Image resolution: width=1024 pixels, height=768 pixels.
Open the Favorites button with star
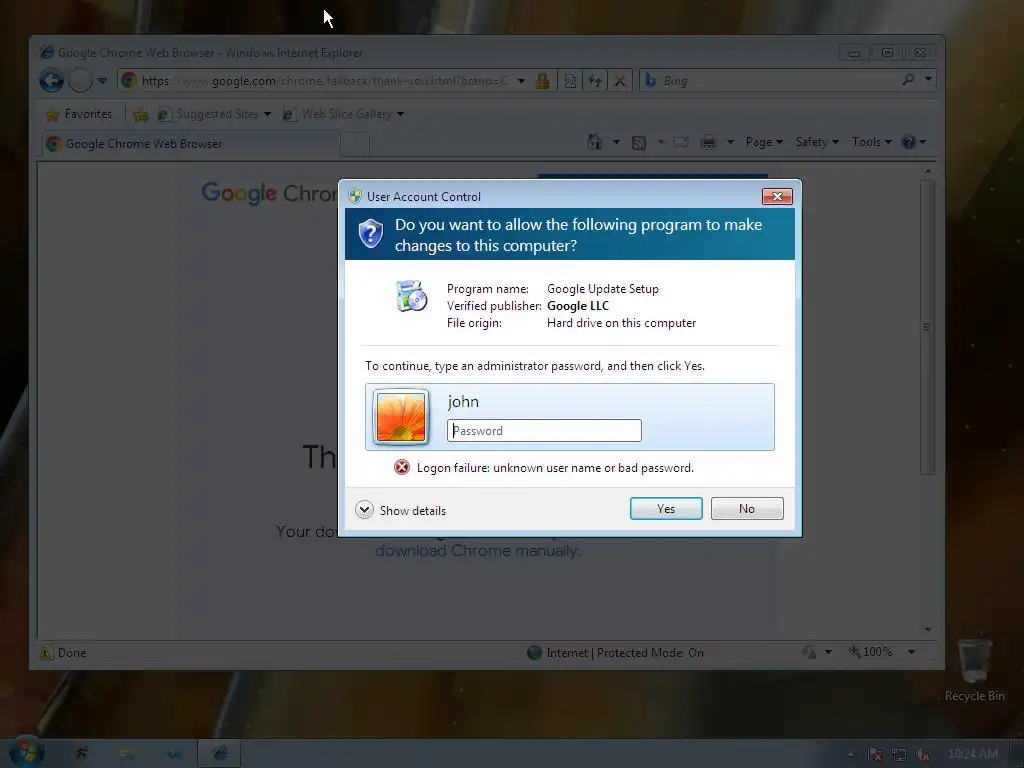[78, 114]
